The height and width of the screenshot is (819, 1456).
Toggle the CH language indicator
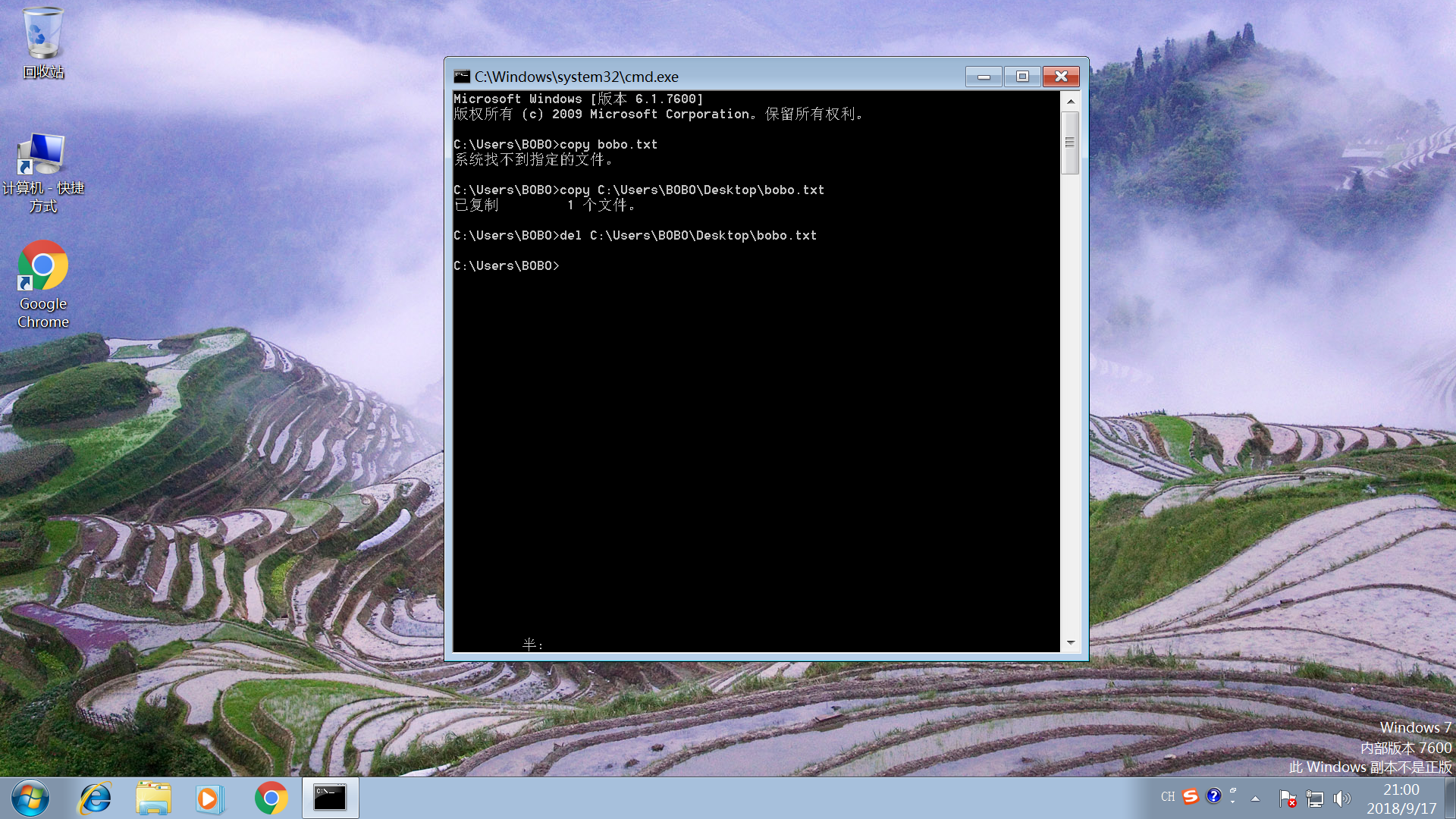click(x=1167, y=796)
